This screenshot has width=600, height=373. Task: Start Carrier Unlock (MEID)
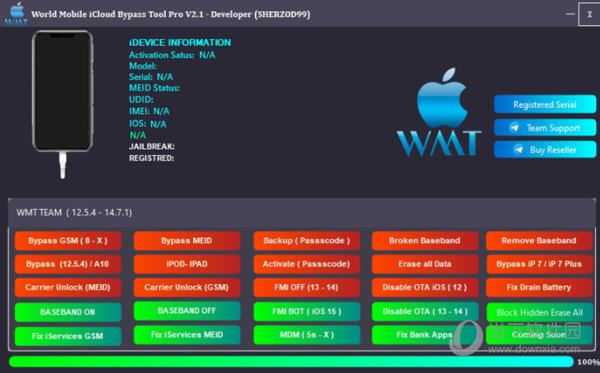coord(68,287)
